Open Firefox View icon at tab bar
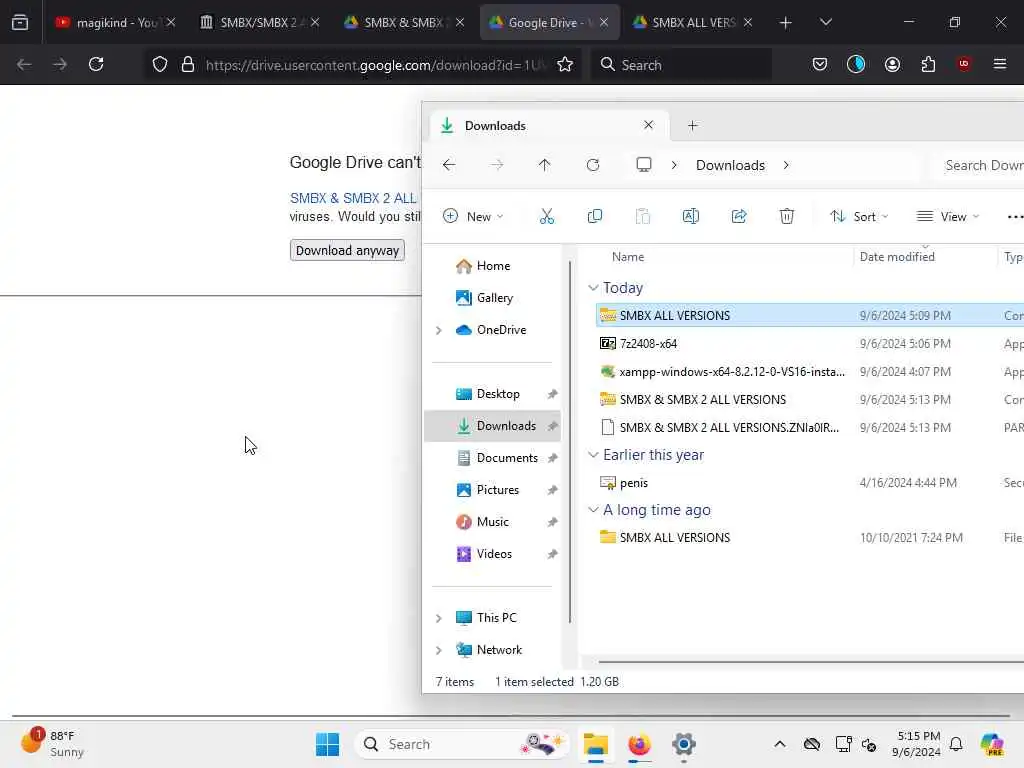The height and width of the screenshot is (768, 1024). click(x=20, y=22)
